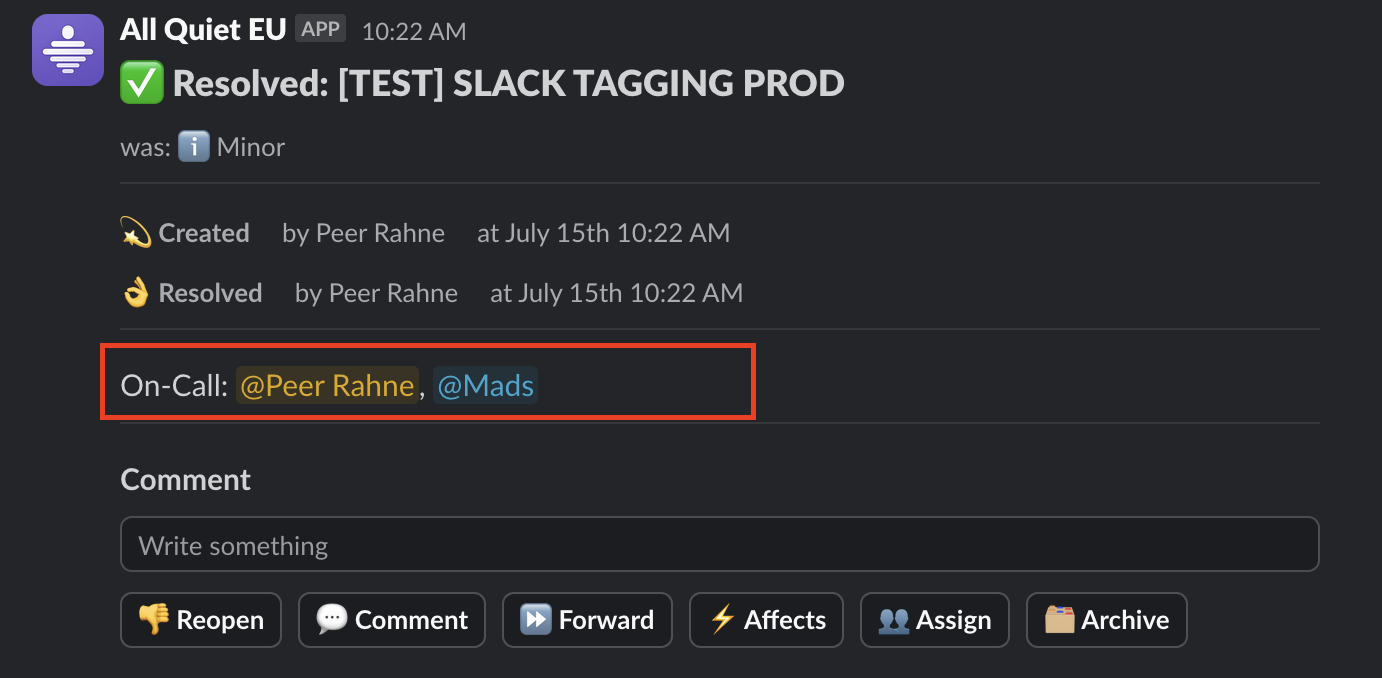The image size is (1382, 678).
Task: Click the All Quiet EU app avatar
Action: coord(68,50)
